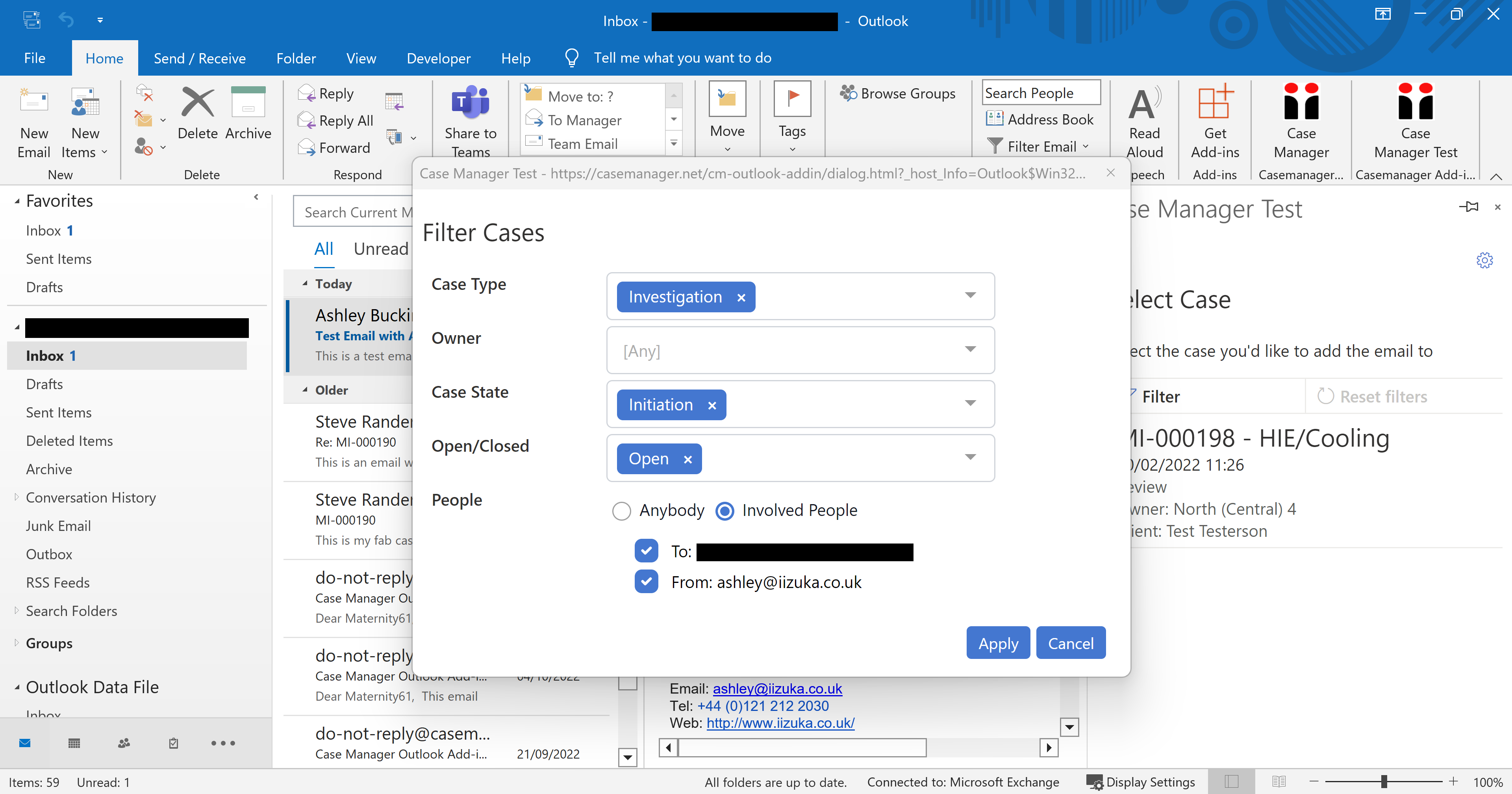Expand the Case State dropdown
This screenshot has height=794, width=1512.
pyautogui.click(x=970, y=403)
